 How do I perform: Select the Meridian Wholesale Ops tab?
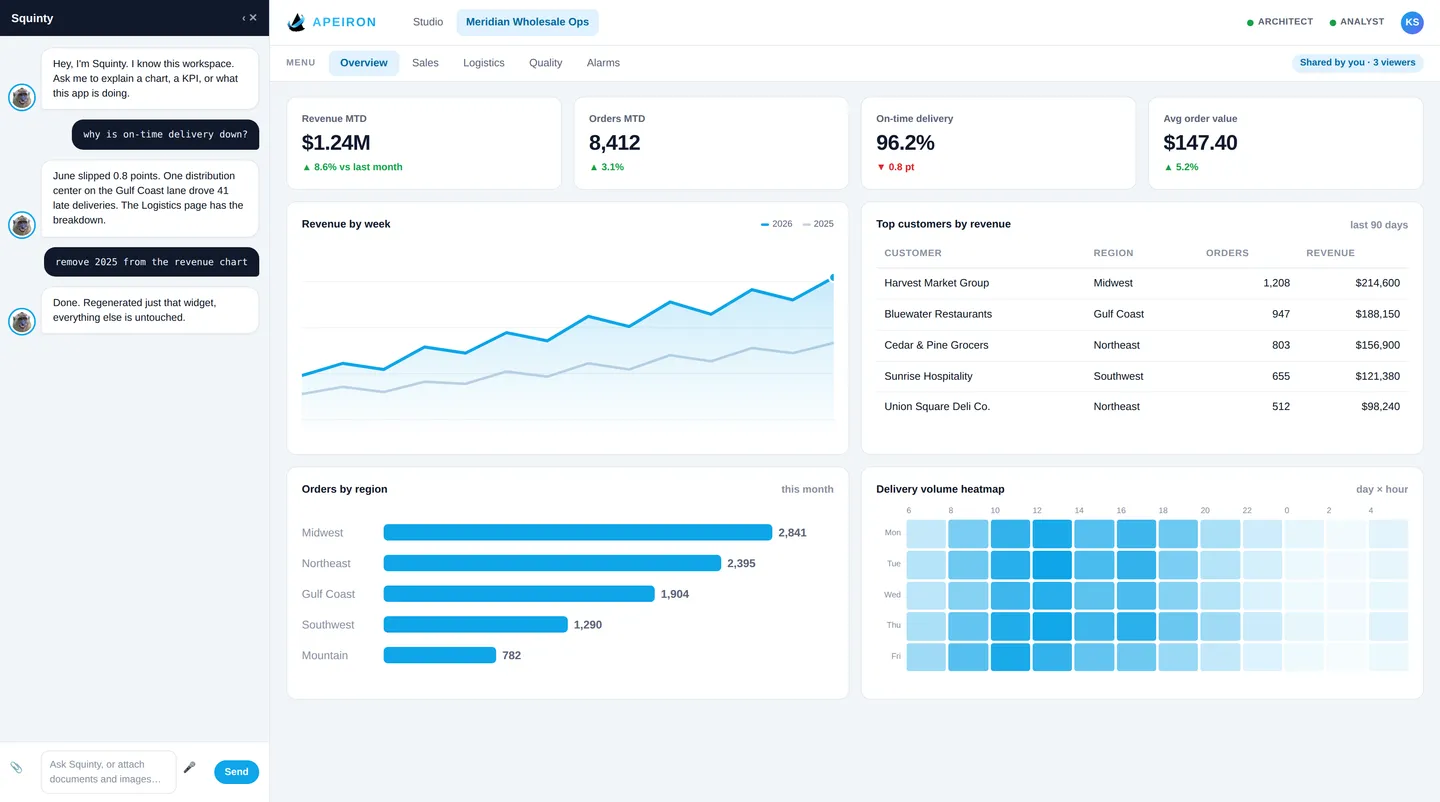pos(527,22)
